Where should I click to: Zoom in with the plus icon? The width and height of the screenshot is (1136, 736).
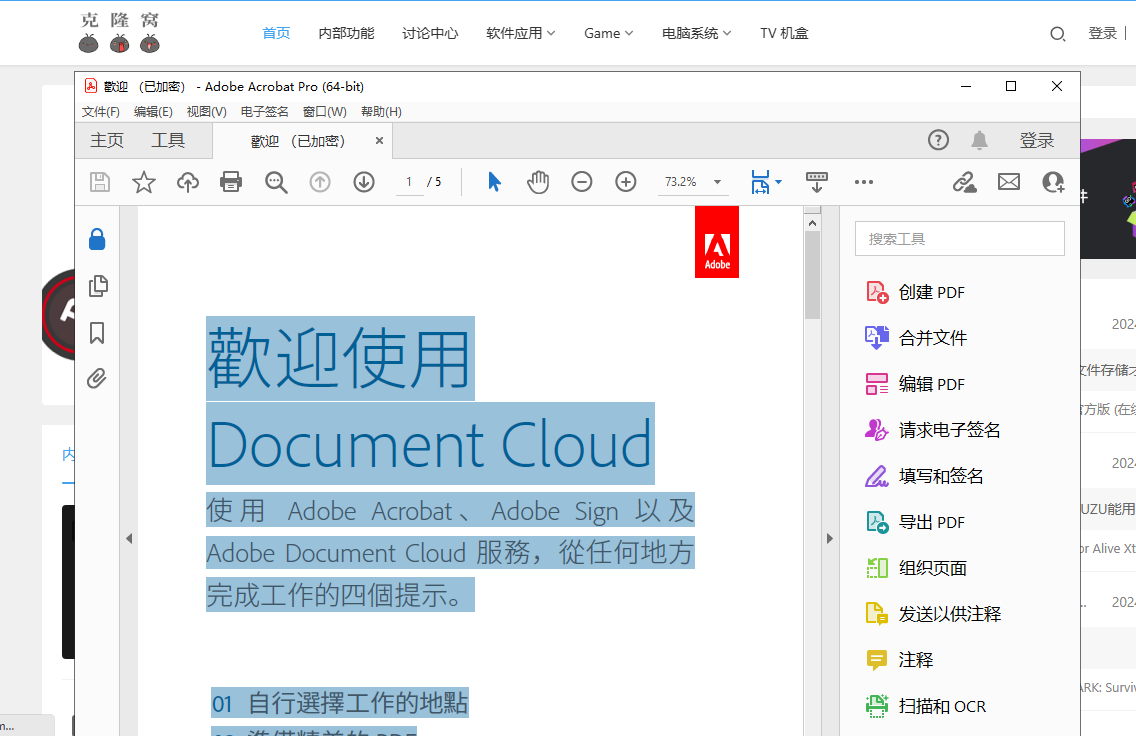pyautogui.click(x=626, y=182)
